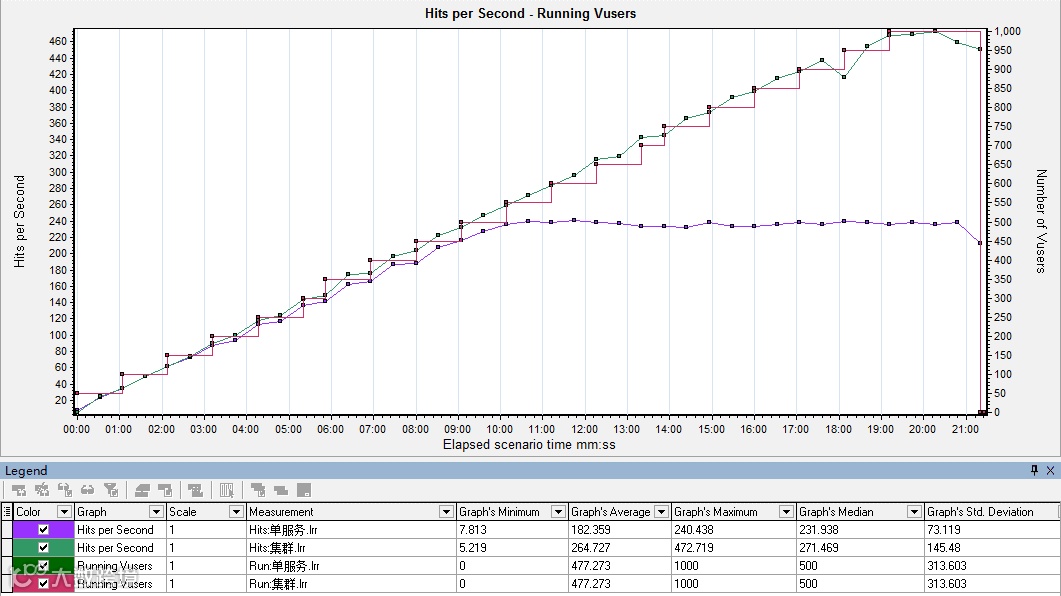This screenshot has height=596, width=1061.
Task: Click the third Legend toolbar icon, Show only selected
Action: tap(65, 490)
